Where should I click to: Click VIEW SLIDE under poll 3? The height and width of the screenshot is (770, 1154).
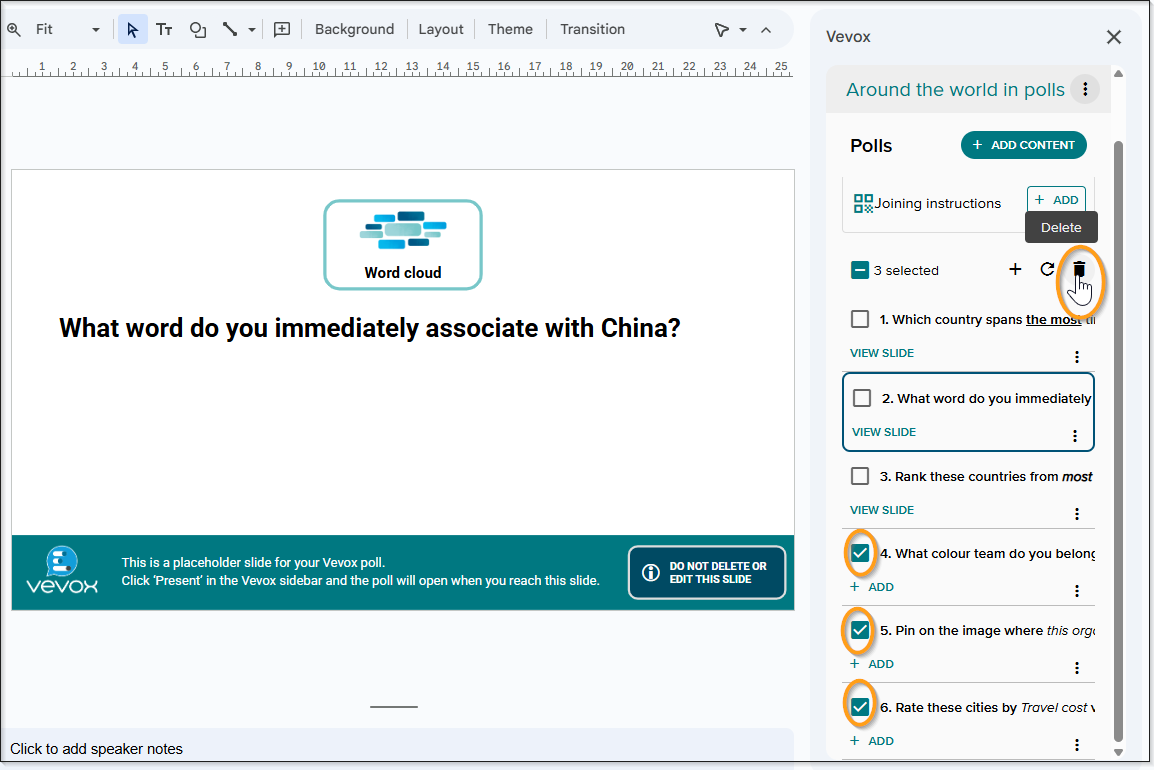[882, 510]
